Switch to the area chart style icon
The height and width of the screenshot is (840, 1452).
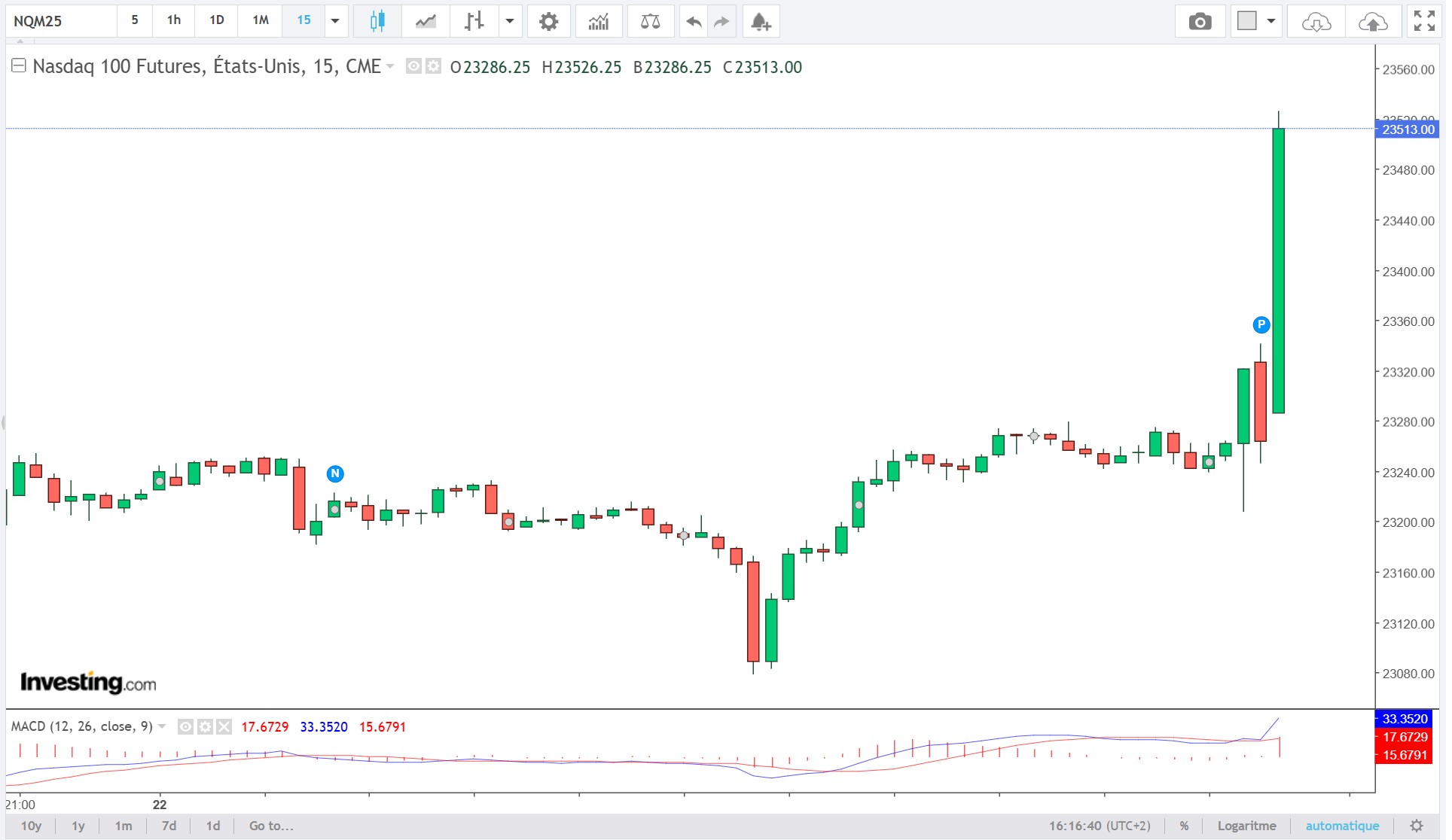tap(426, 21)
